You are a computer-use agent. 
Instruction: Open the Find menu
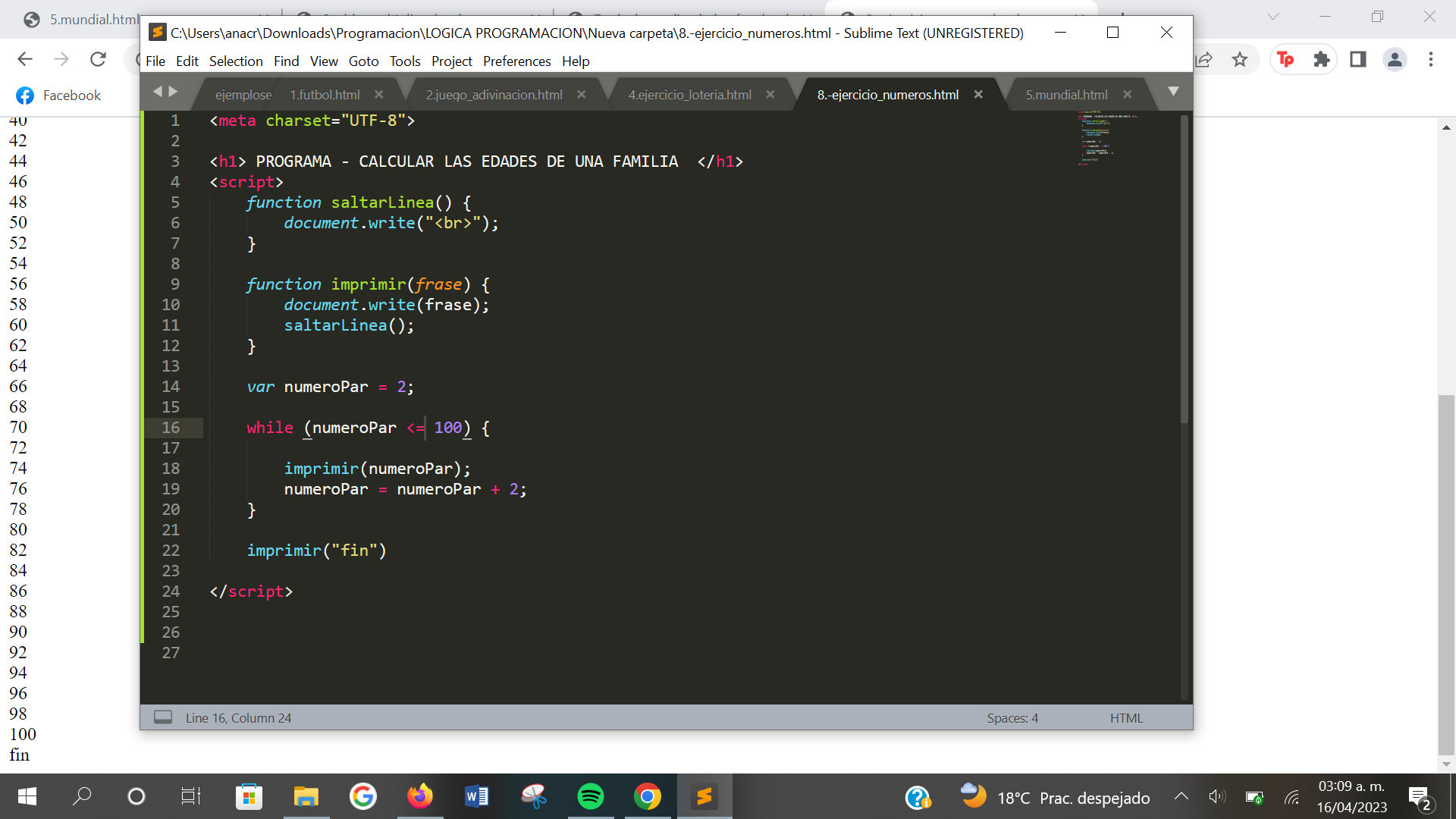[x=286, y=61]
